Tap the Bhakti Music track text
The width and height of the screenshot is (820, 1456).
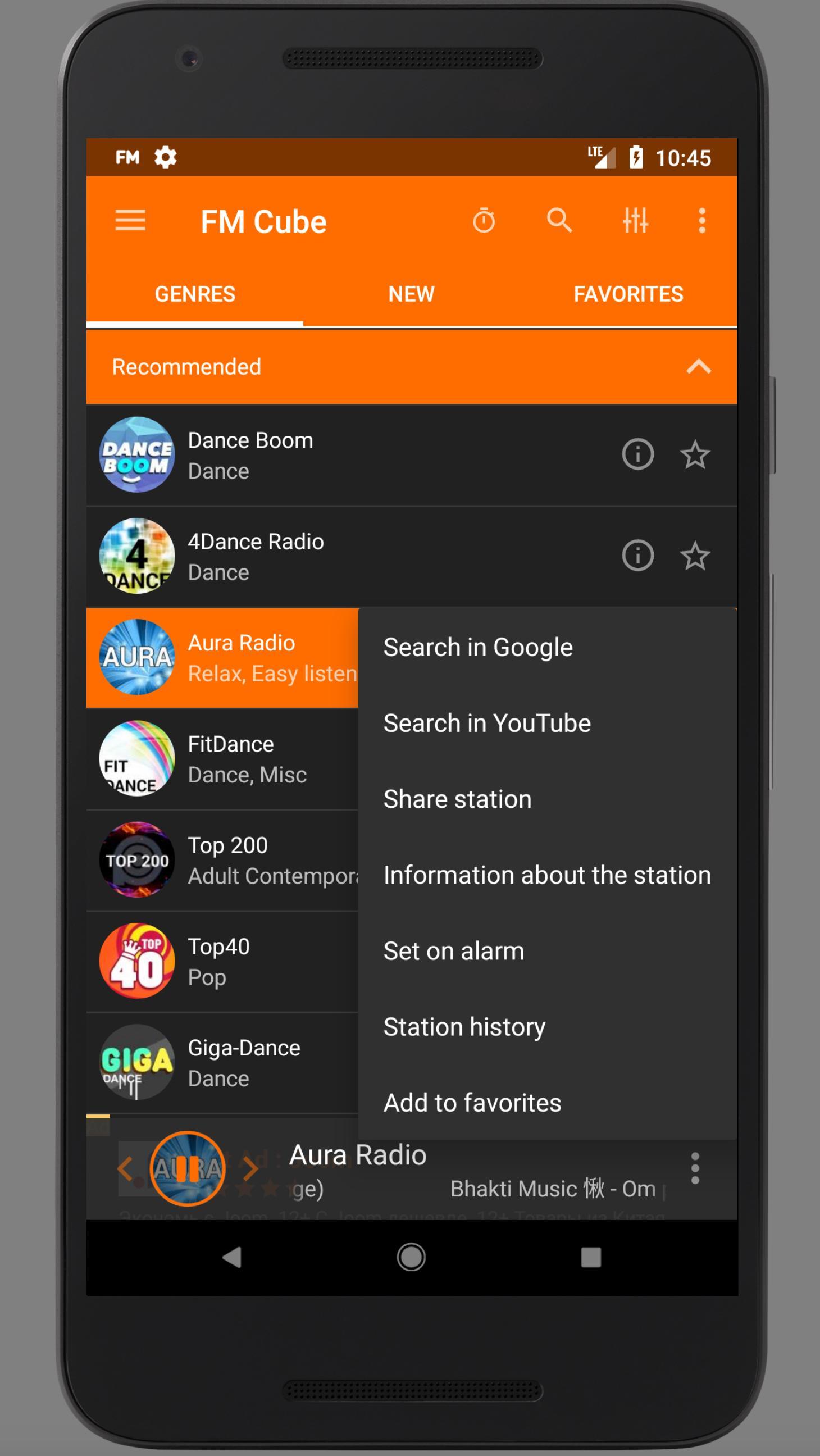tap(553, 1189)
